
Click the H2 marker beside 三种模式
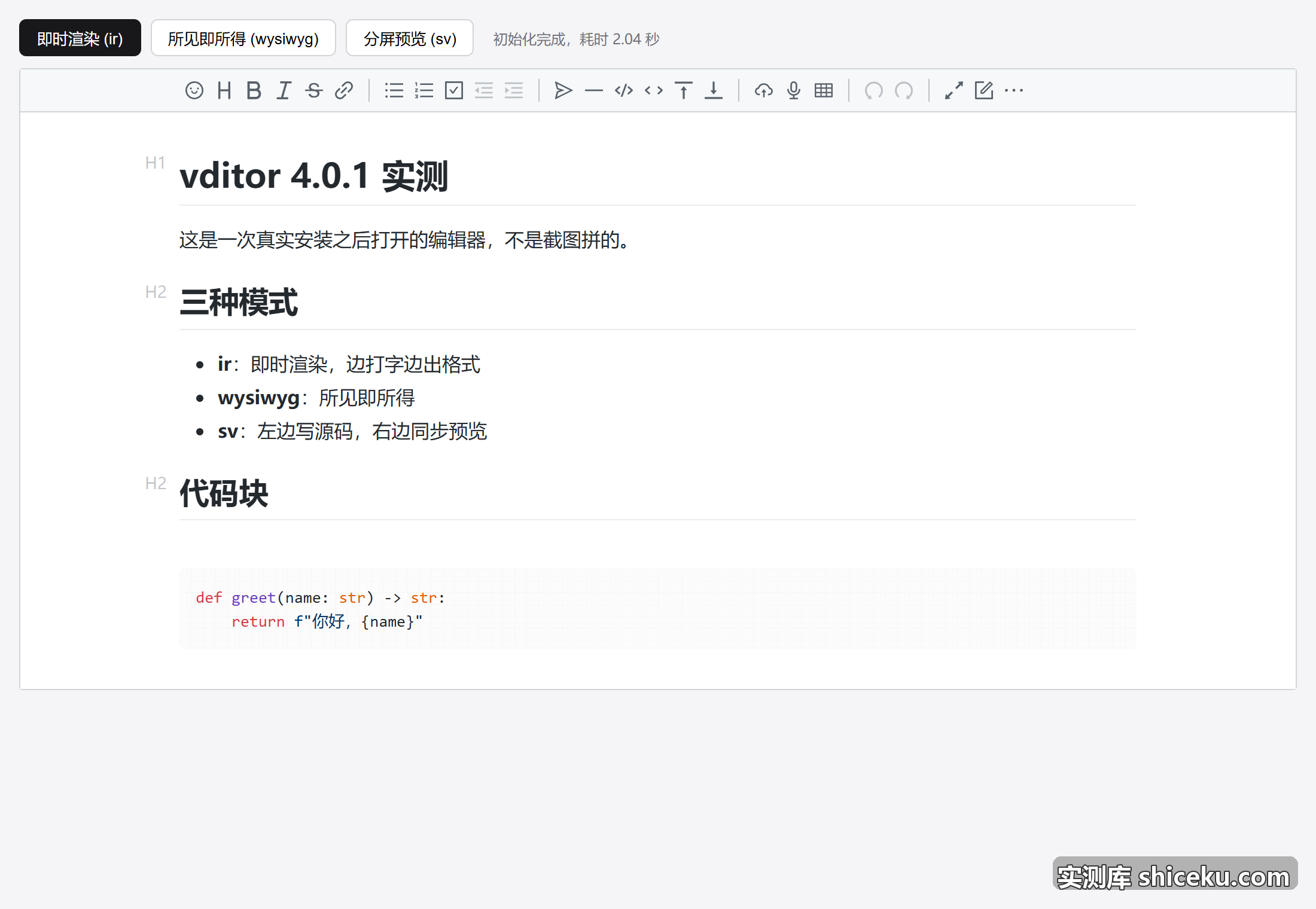tap(156, 292)
